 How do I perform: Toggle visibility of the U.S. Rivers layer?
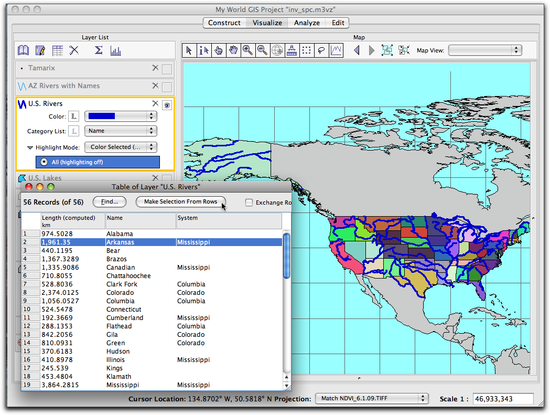pos(167,105)
